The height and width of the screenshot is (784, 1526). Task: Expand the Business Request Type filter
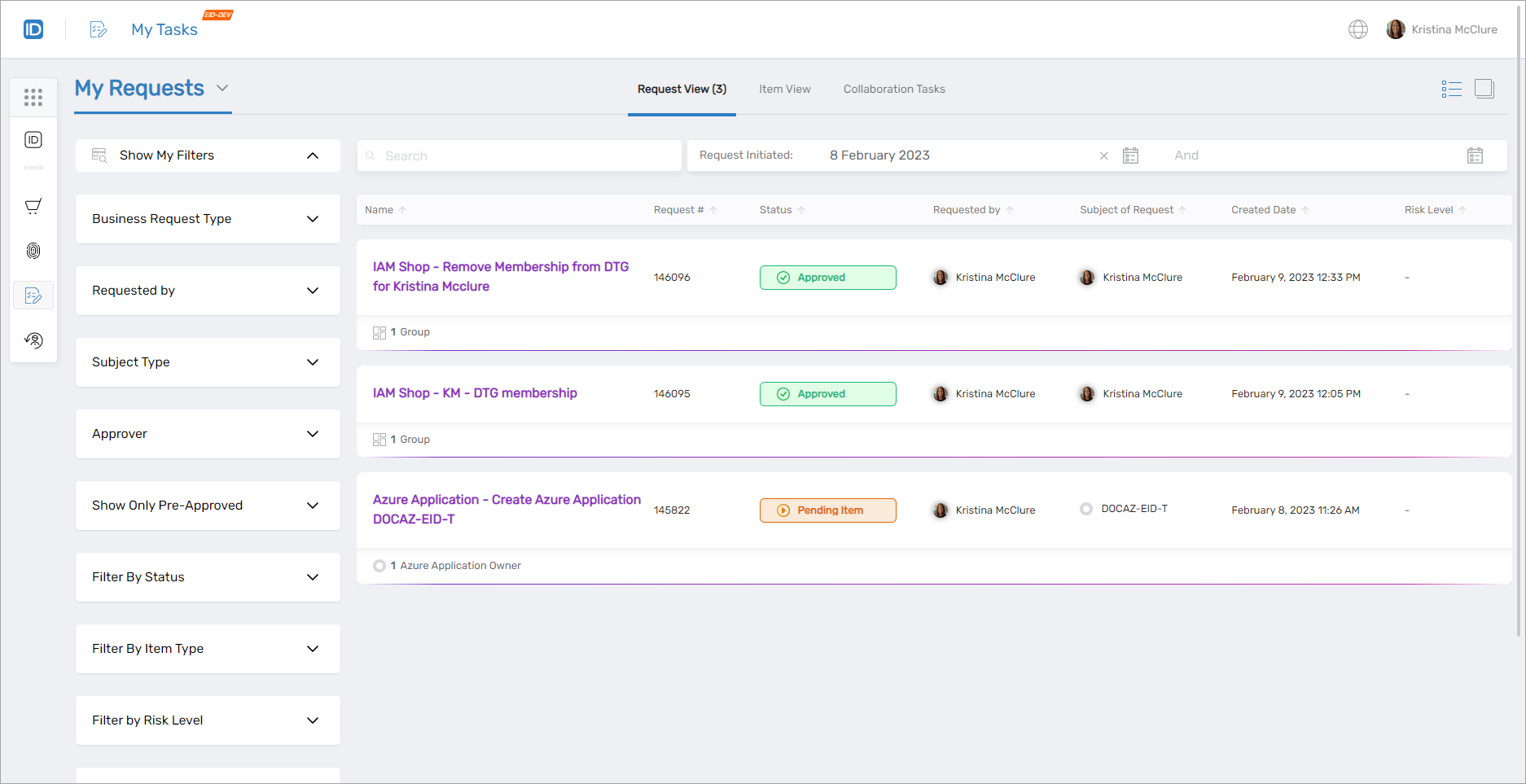click(313, 218)
